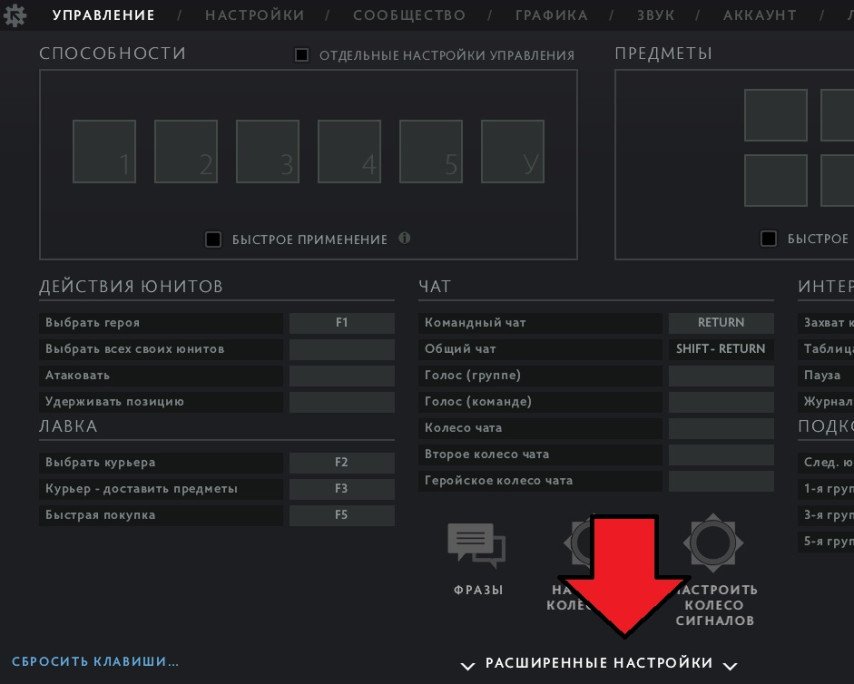This screenshot has width=854, height=684.
Task: Enable ОТДЕЛЬНЫЕ НАСТРОЙКИ УПРАВЛЕНИЯ checkbox
Action: (301, 55)
